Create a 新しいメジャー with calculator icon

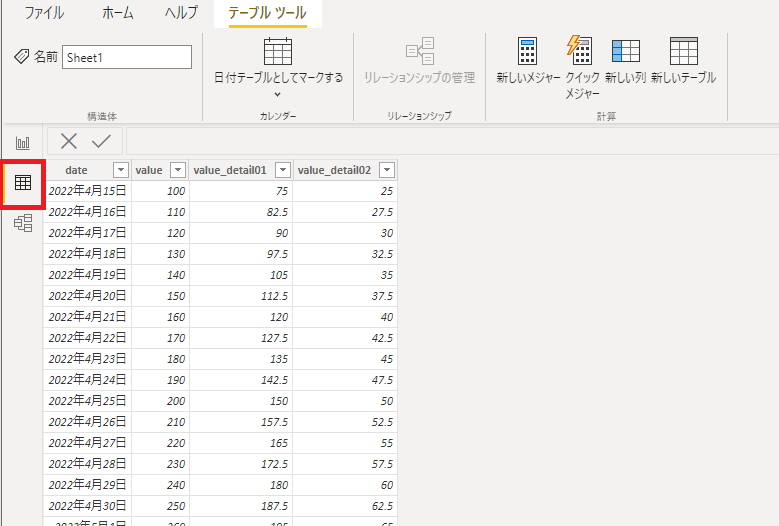click(x=528, y=61)
